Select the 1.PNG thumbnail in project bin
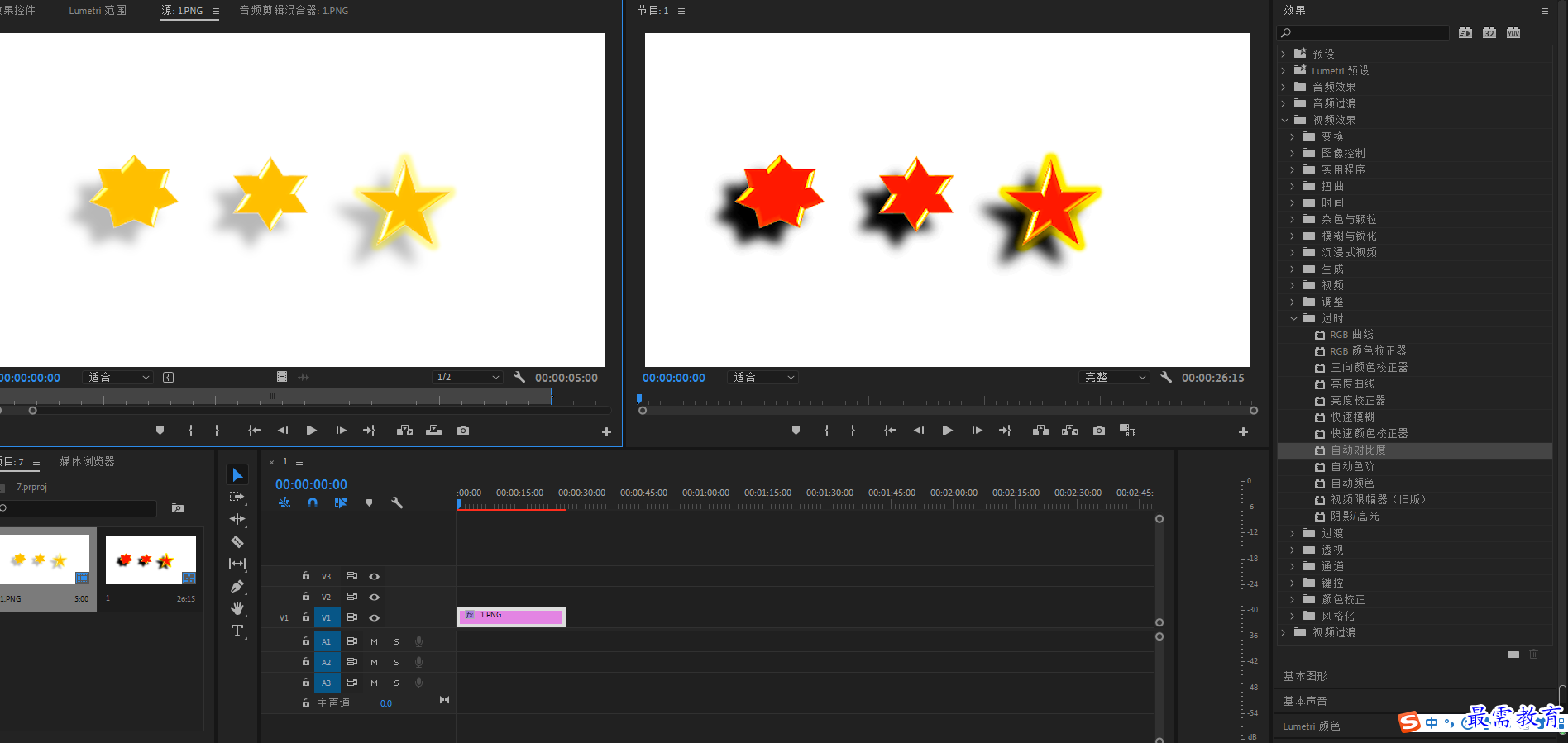Image resolution: width=1568 pixels, height=743 pixels. pyautogui.click(x=45, y=560)
